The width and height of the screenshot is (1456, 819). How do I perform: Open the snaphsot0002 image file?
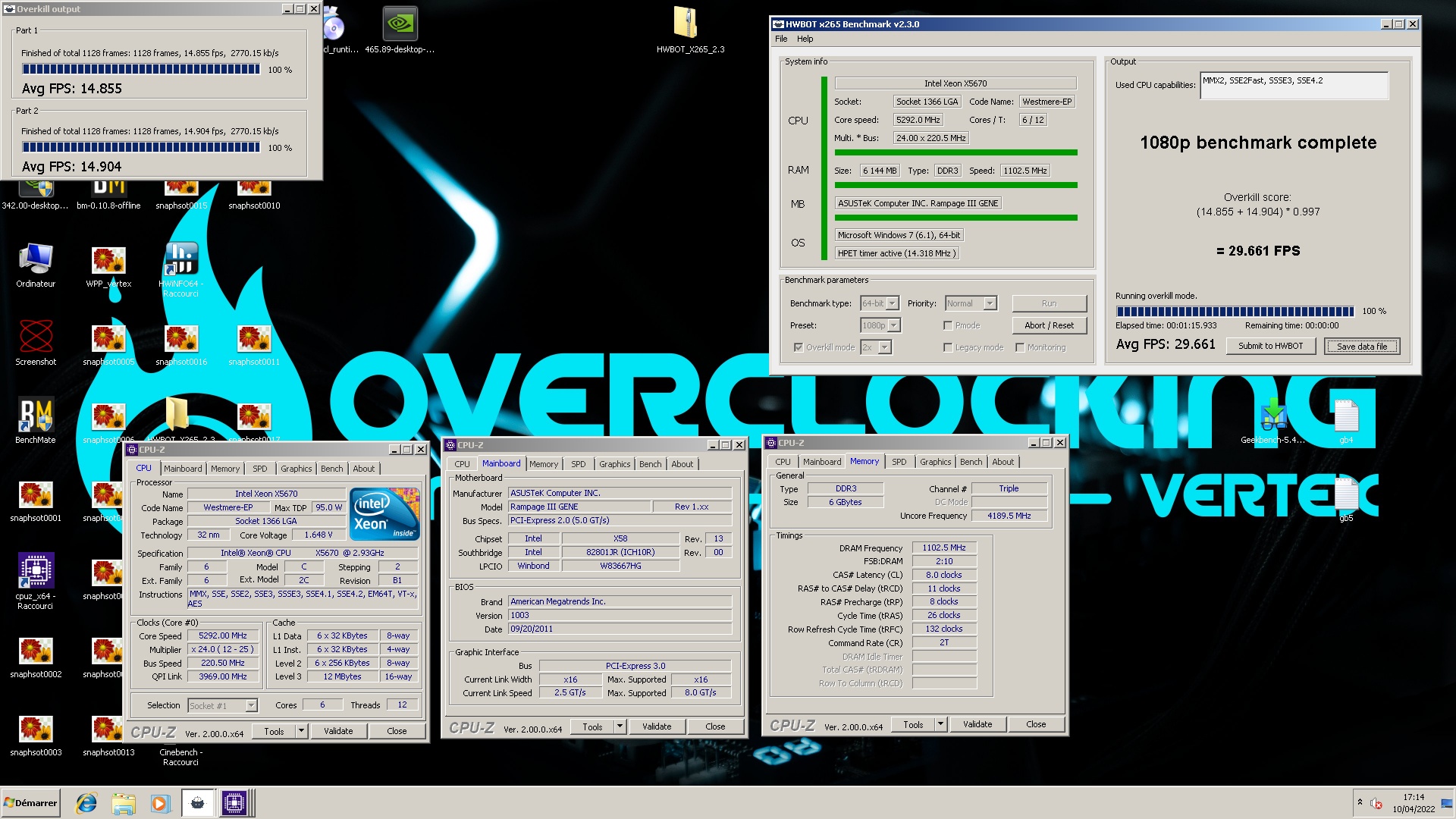36,657
